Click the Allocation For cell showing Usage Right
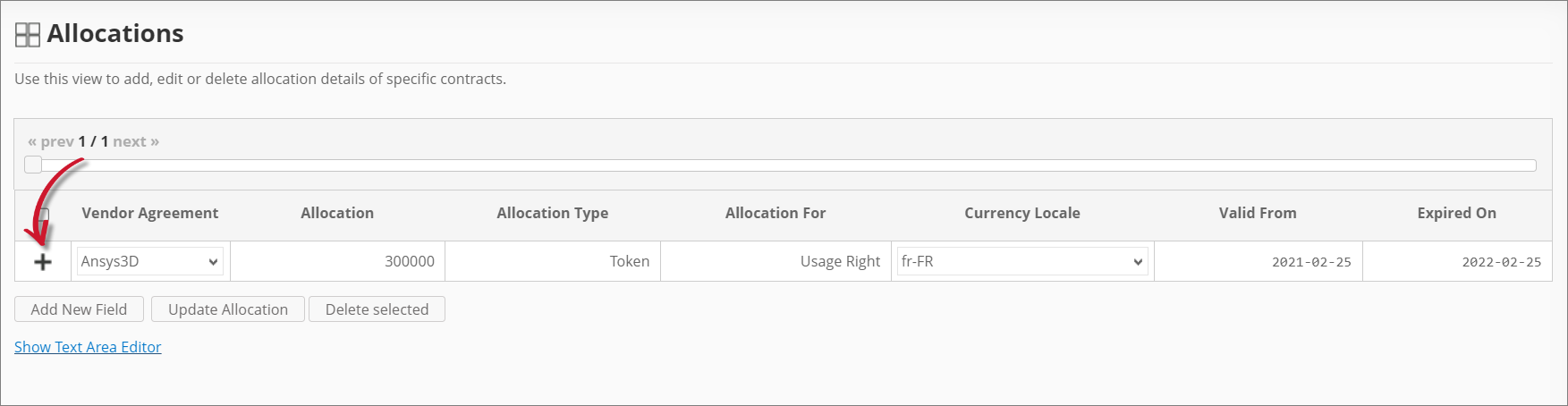 point(776,262)
